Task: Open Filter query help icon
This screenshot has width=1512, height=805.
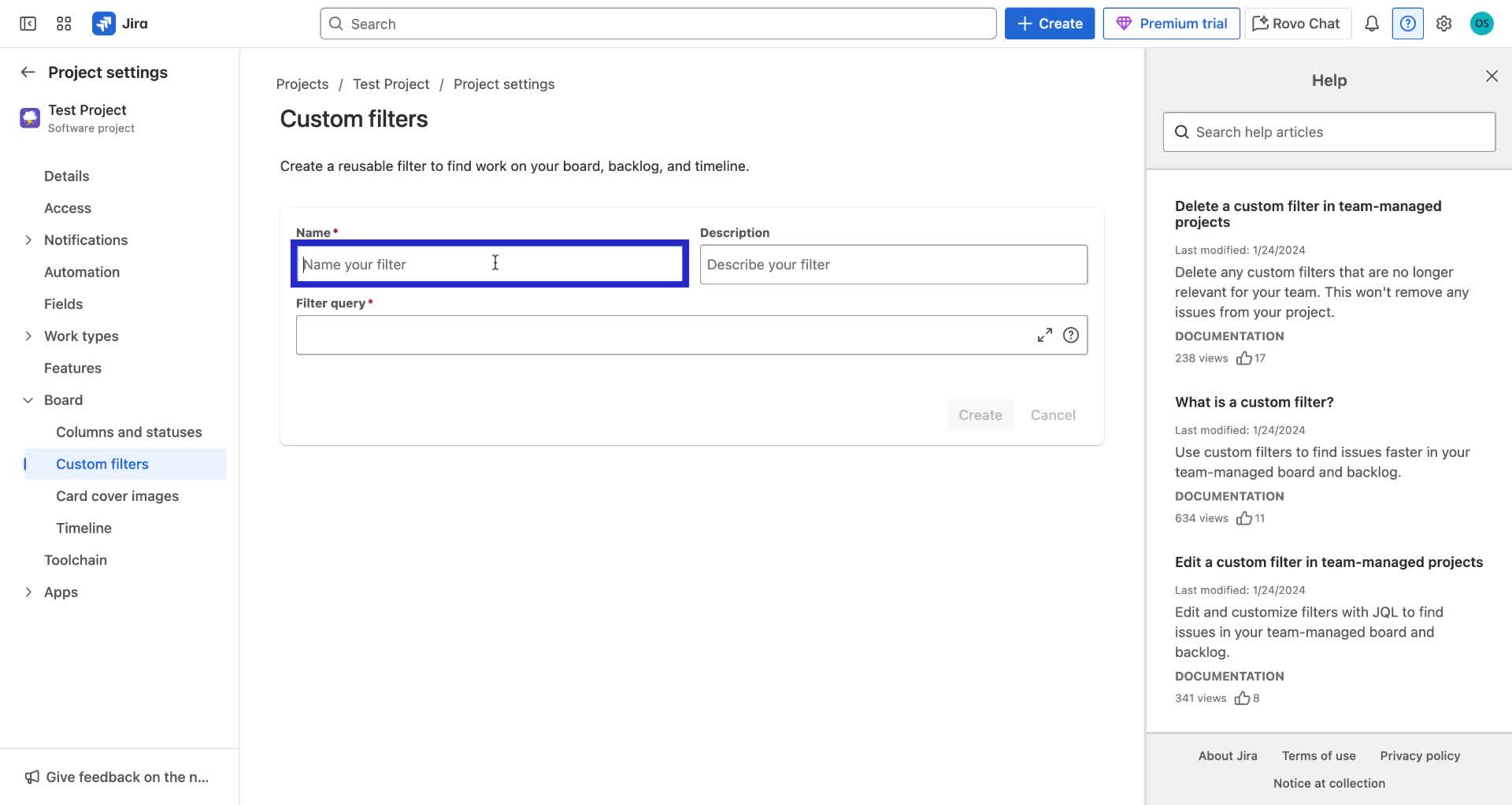Action: (1071, 334)
